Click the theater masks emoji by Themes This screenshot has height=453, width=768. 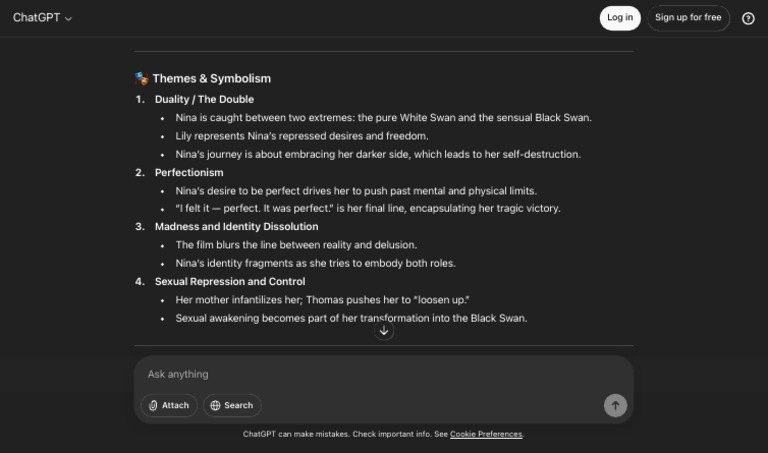coord(142,78)
